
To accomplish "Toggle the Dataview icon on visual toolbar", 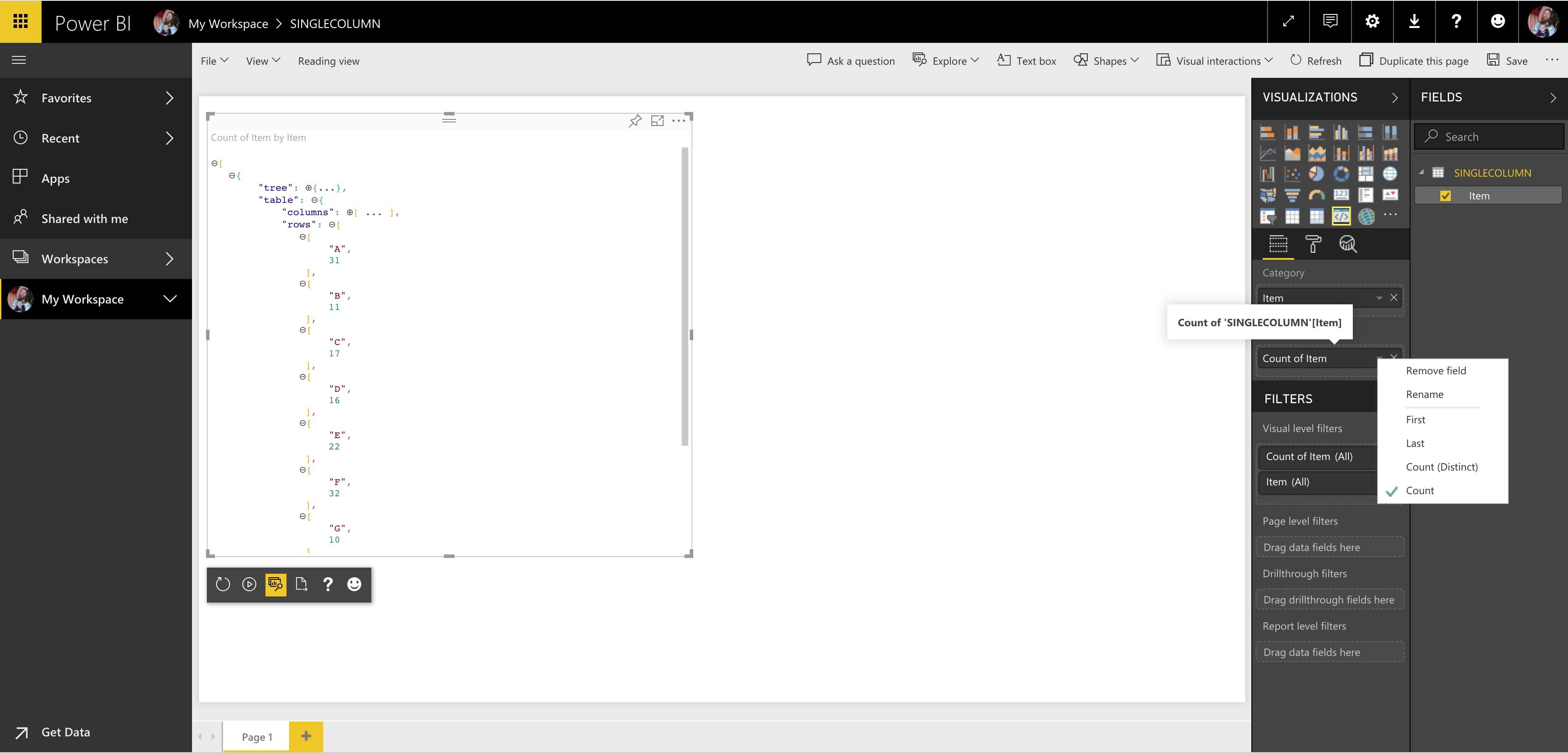I will (276, 584).
